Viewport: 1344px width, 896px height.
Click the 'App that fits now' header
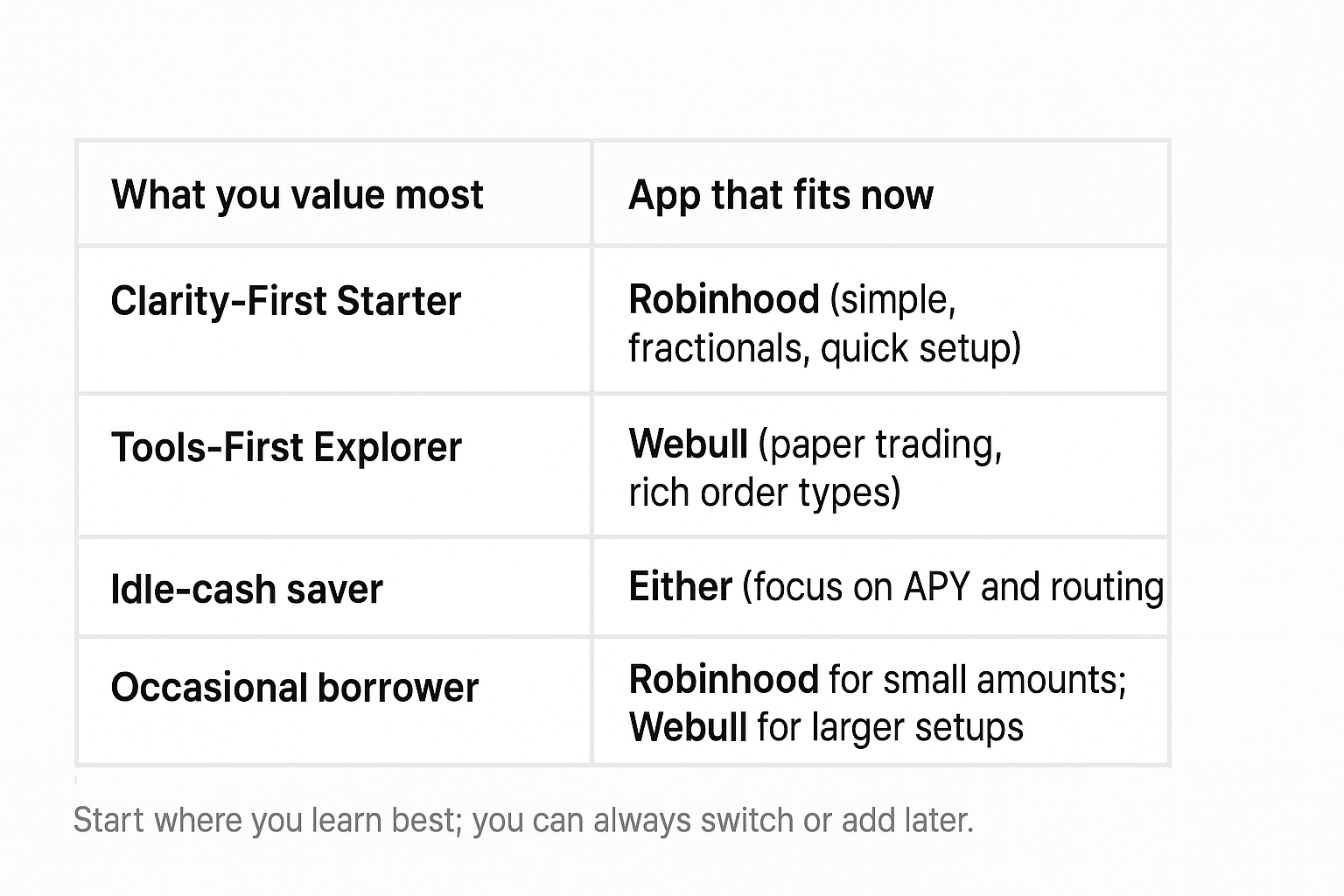click(x=780, y=195)
